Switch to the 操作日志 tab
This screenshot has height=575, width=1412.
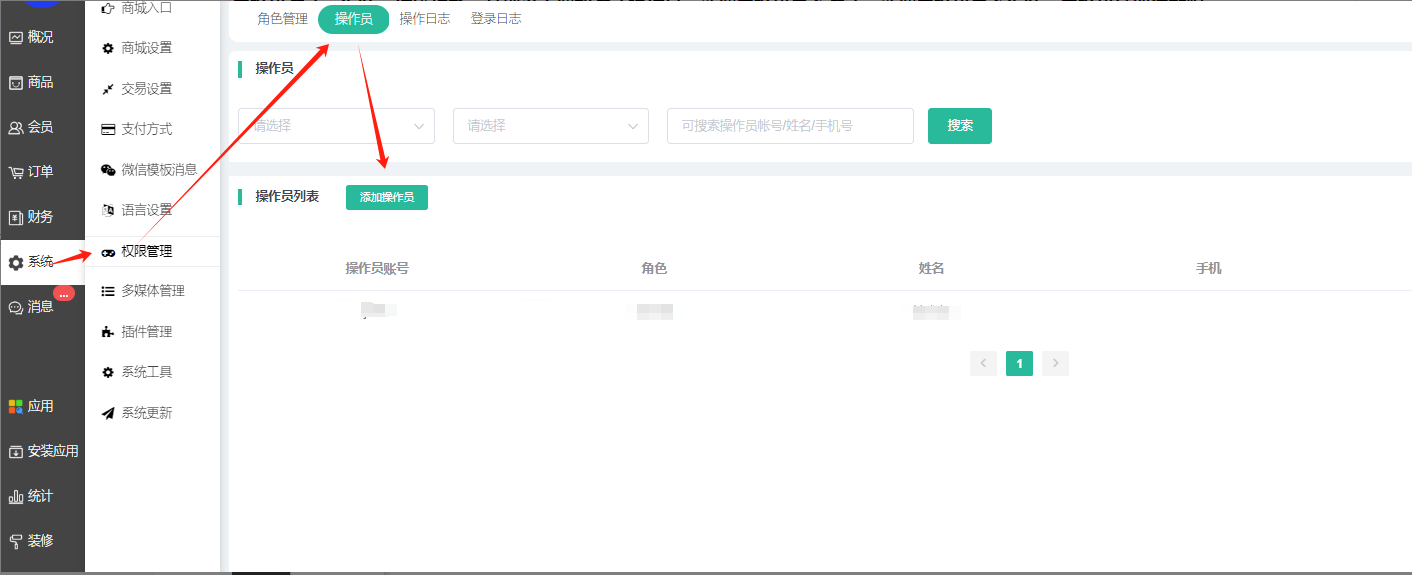[x=424, y=19]
